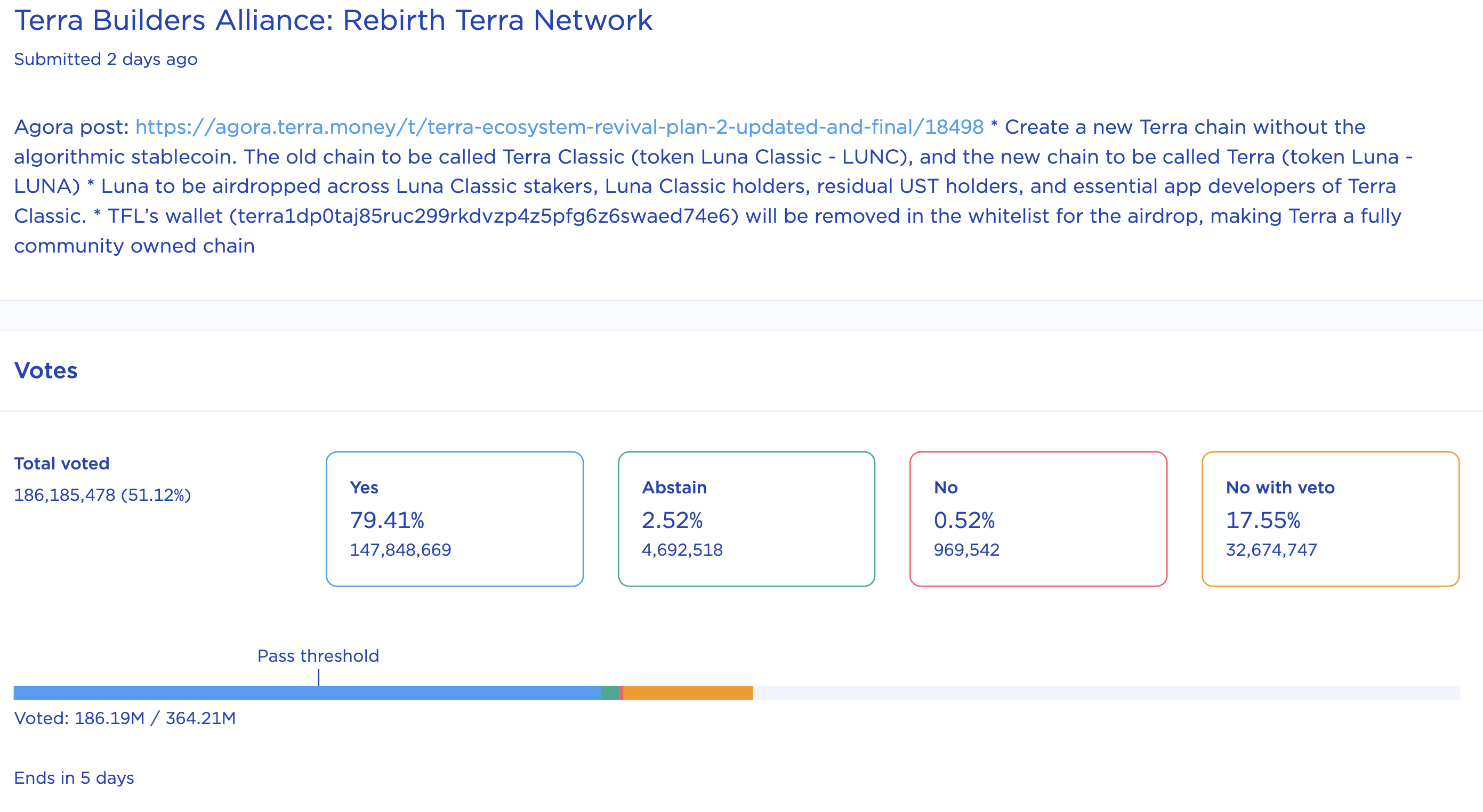The image size is (1483, 812).
Task: Click the Abstain count 4,692,518
Action: point(682,550)
